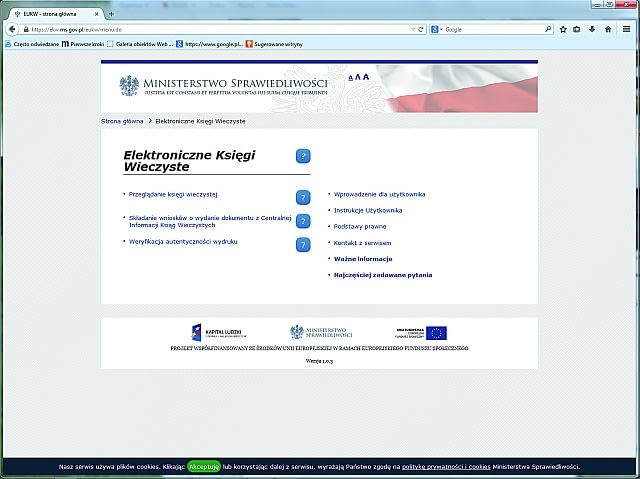Viewport: 640px width, 479px height.
Task: Open the Często odwiedzane bookmark
Action: point(32,44)
